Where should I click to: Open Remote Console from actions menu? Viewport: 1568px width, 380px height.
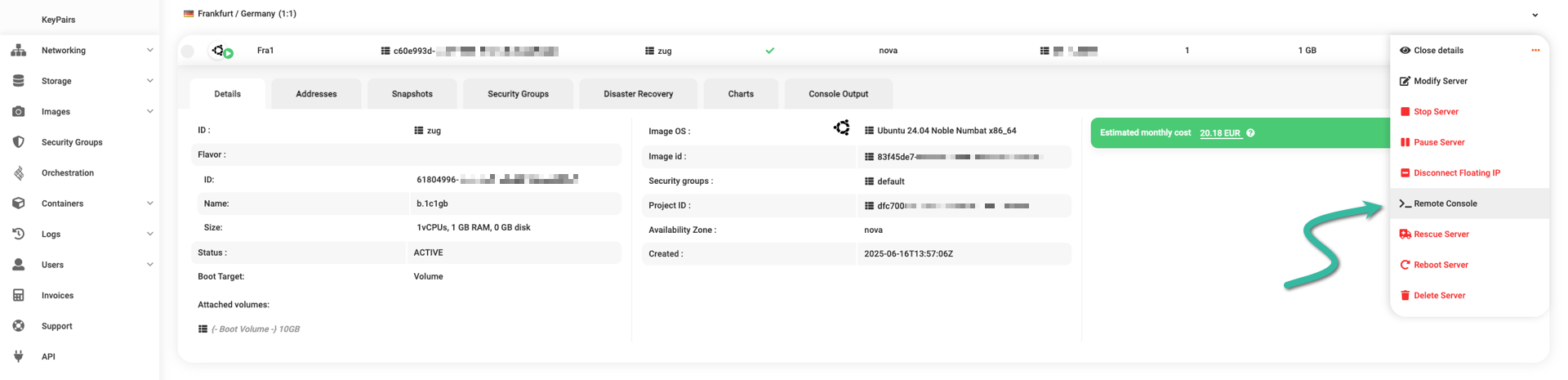[1445, 203]
